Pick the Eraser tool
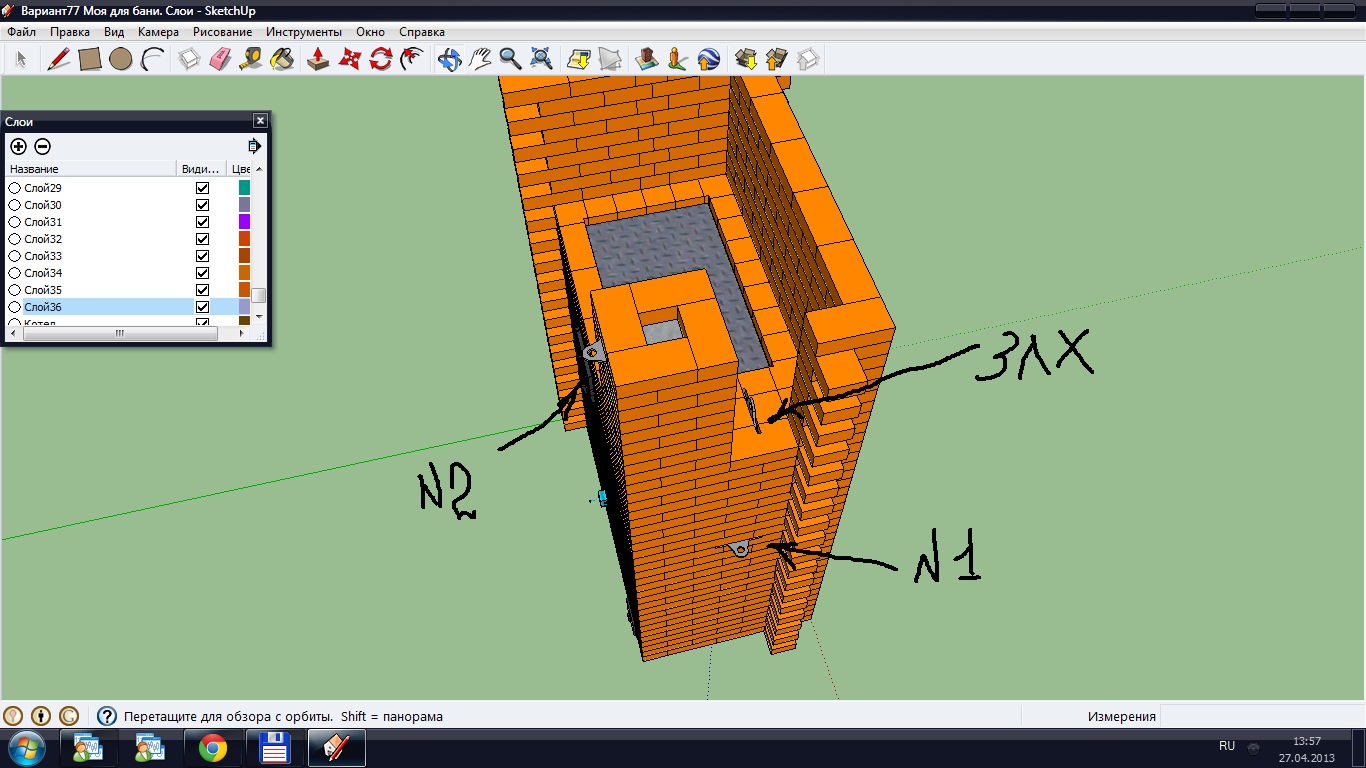The image size is (1366, 768). pos(220,59)
